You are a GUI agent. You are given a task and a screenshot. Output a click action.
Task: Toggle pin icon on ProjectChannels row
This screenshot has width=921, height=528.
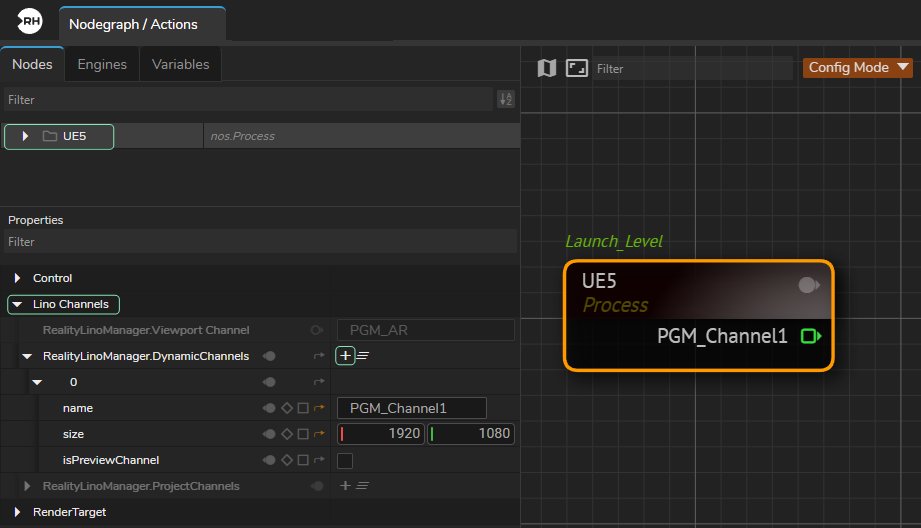click(x=317, y=486)
